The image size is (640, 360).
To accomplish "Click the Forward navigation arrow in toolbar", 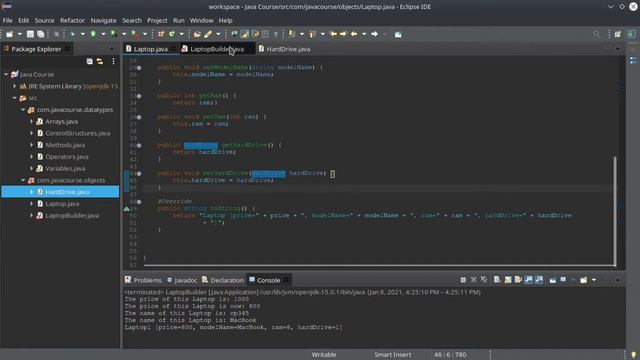I will pyautogui.click(x=374, y=34).
